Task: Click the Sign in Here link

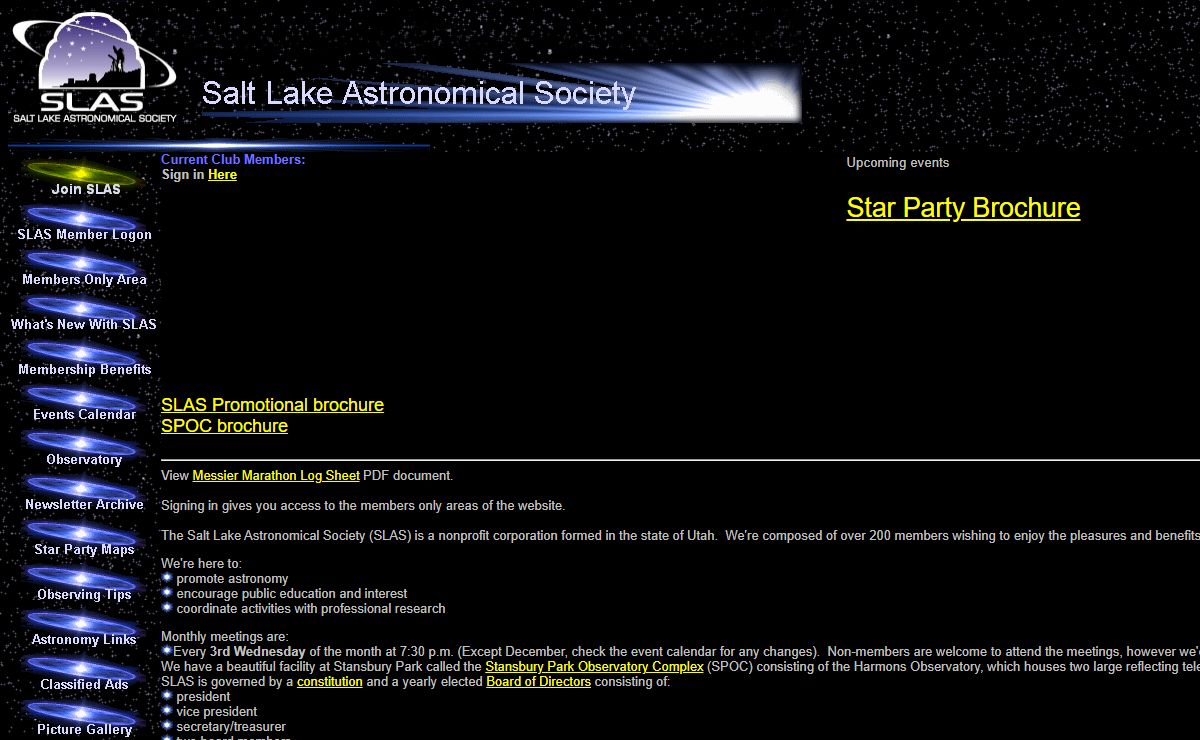Action: pos(222,175)
